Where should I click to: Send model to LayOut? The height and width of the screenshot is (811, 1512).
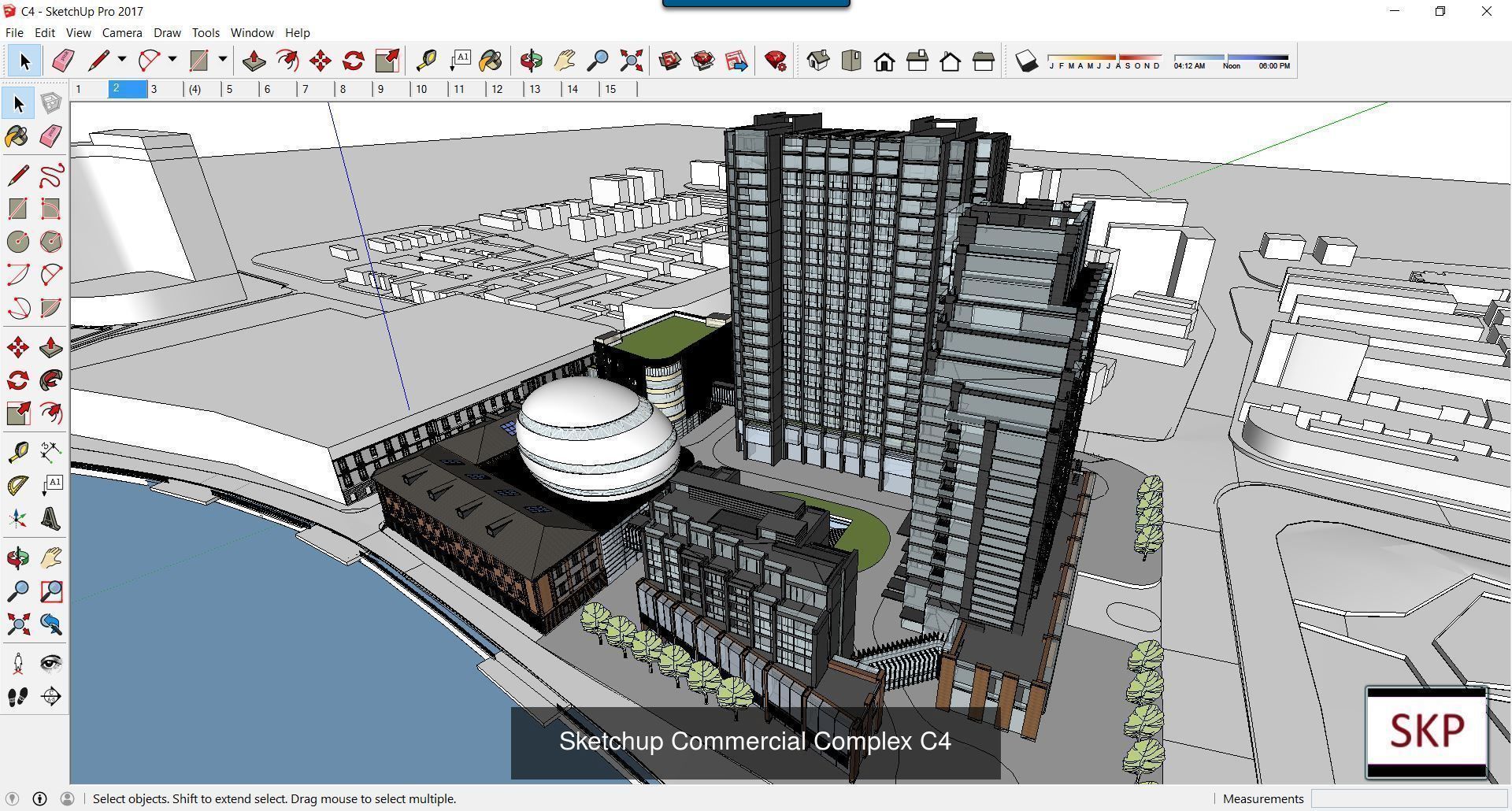coord(736,61)
